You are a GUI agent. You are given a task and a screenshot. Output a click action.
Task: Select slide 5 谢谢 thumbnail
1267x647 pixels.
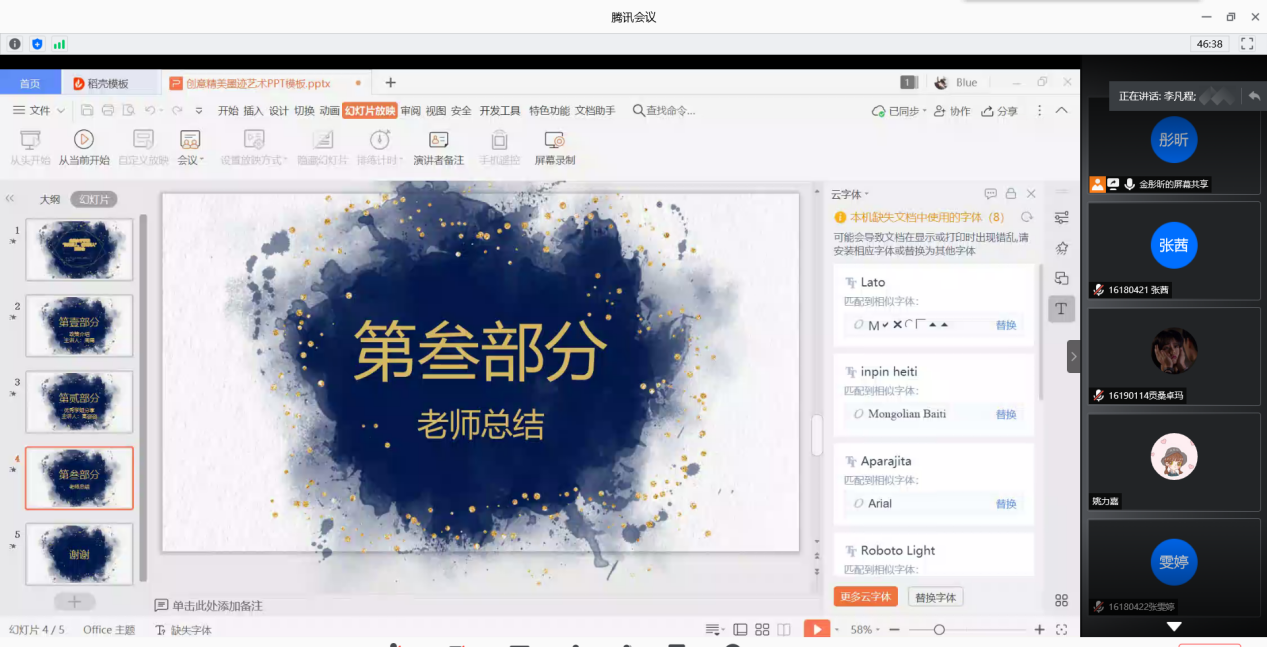tap(79, 554)
